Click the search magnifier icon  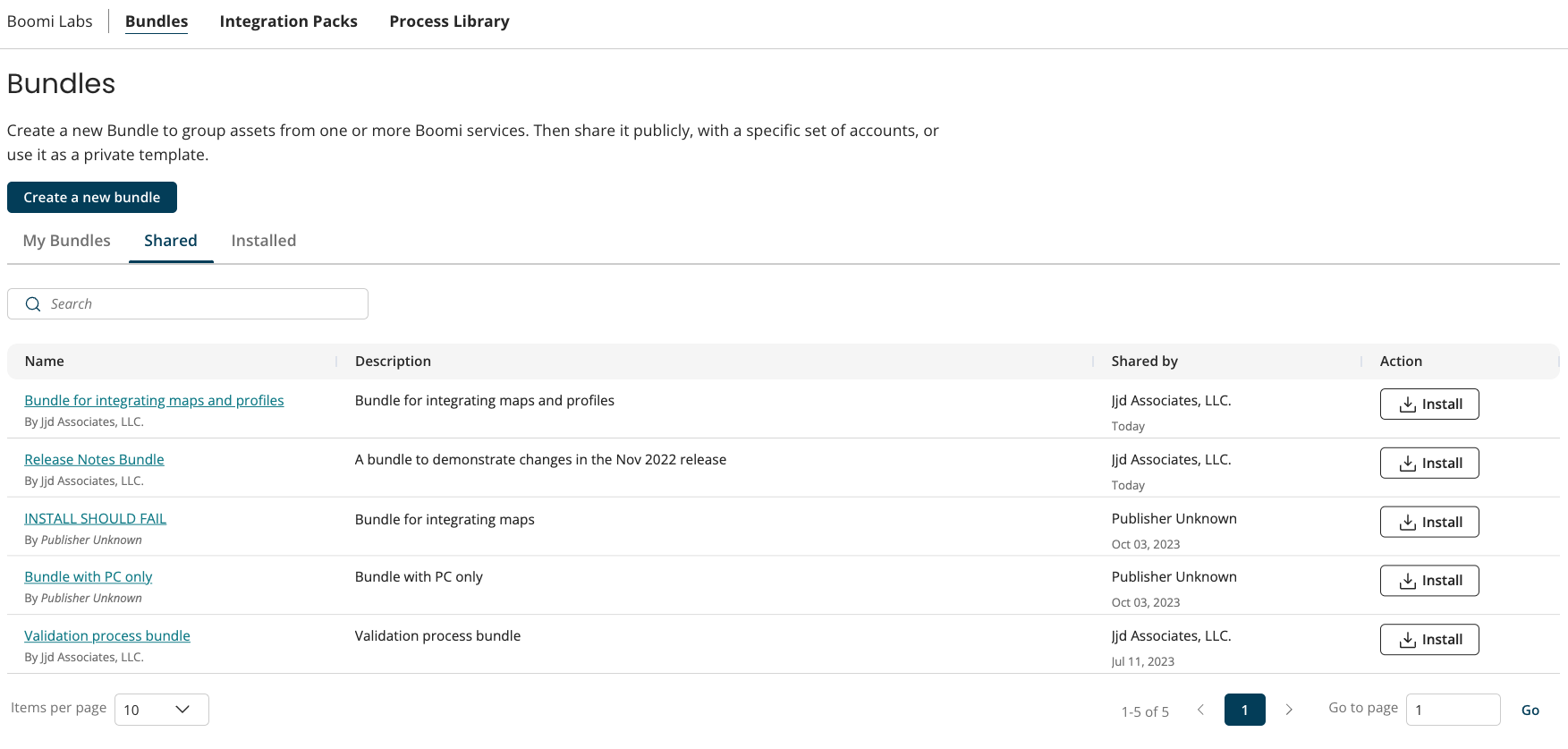coord(33,304)
